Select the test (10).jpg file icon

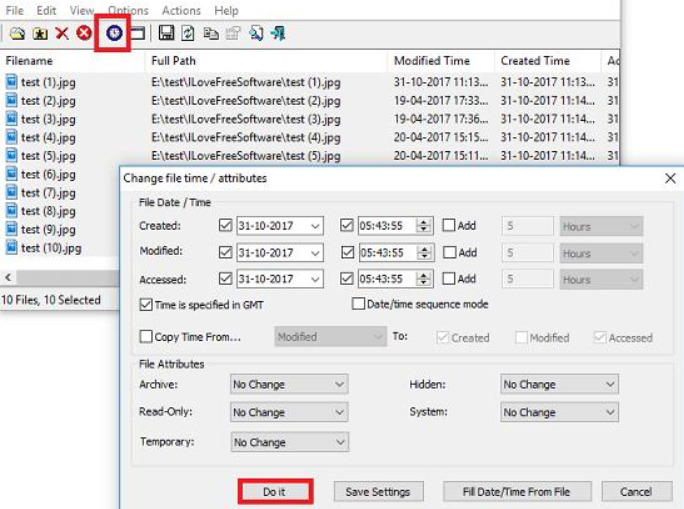tap(12, 248)
